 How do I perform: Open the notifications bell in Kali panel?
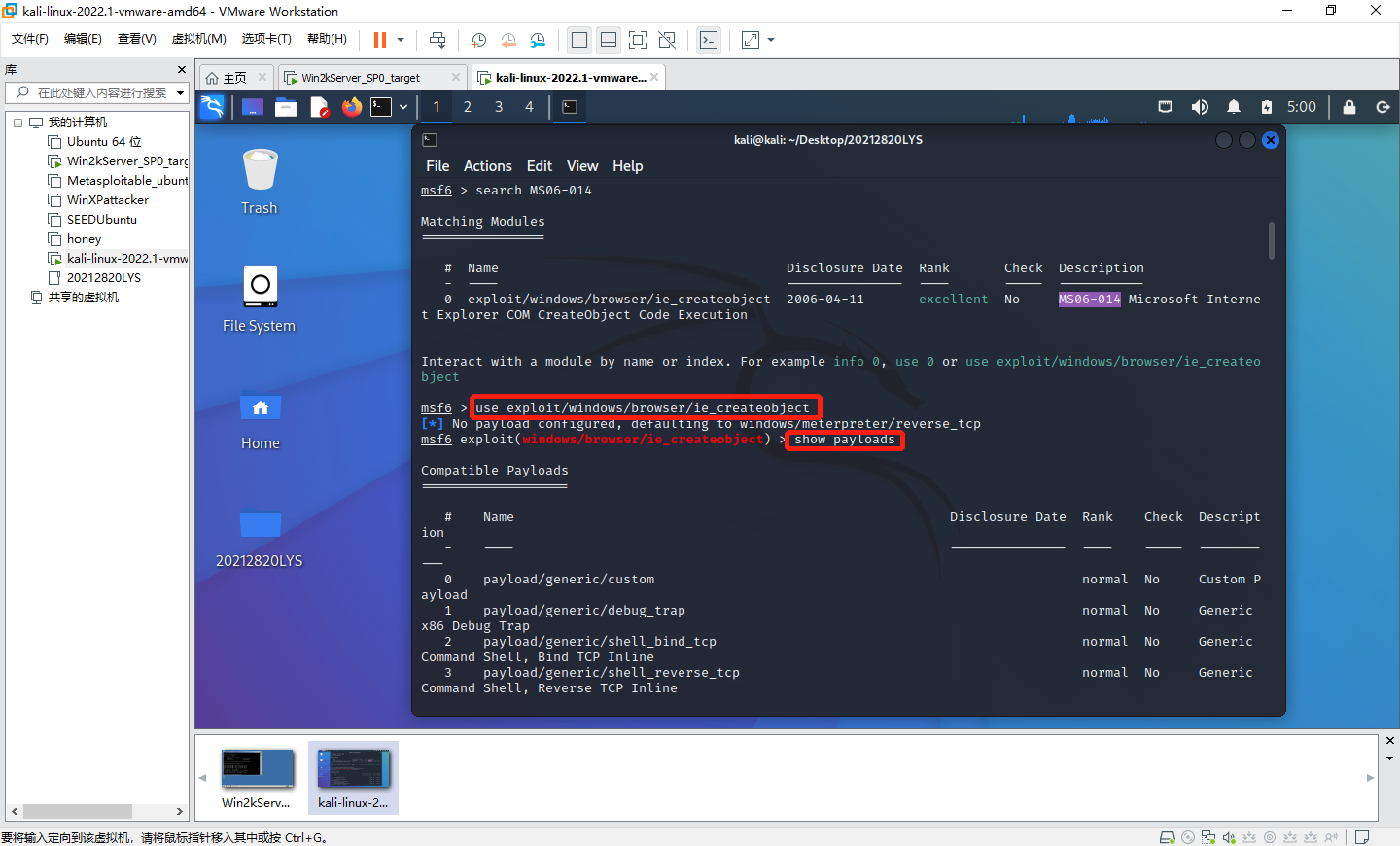[1234, 107]
